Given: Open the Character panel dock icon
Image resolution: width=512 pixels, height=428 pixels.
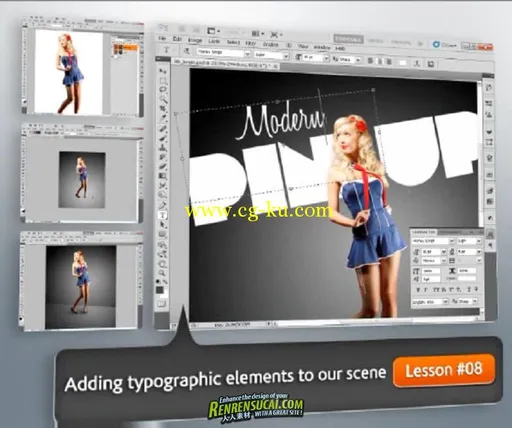Looking at the screenshot, I should click(x=490, y=234).
